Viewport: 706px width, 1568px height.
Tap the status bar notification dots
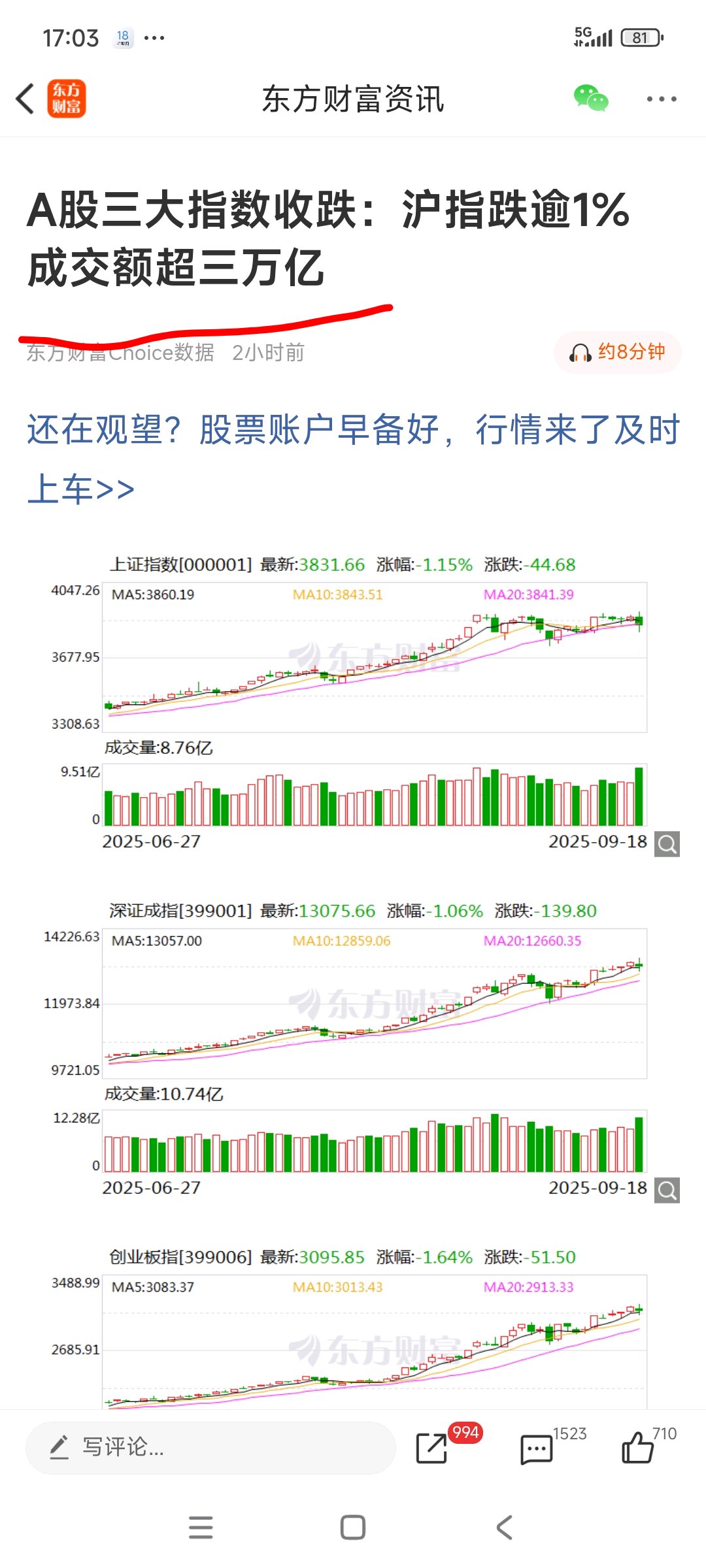pyautogui.click(x=154, y=38)
